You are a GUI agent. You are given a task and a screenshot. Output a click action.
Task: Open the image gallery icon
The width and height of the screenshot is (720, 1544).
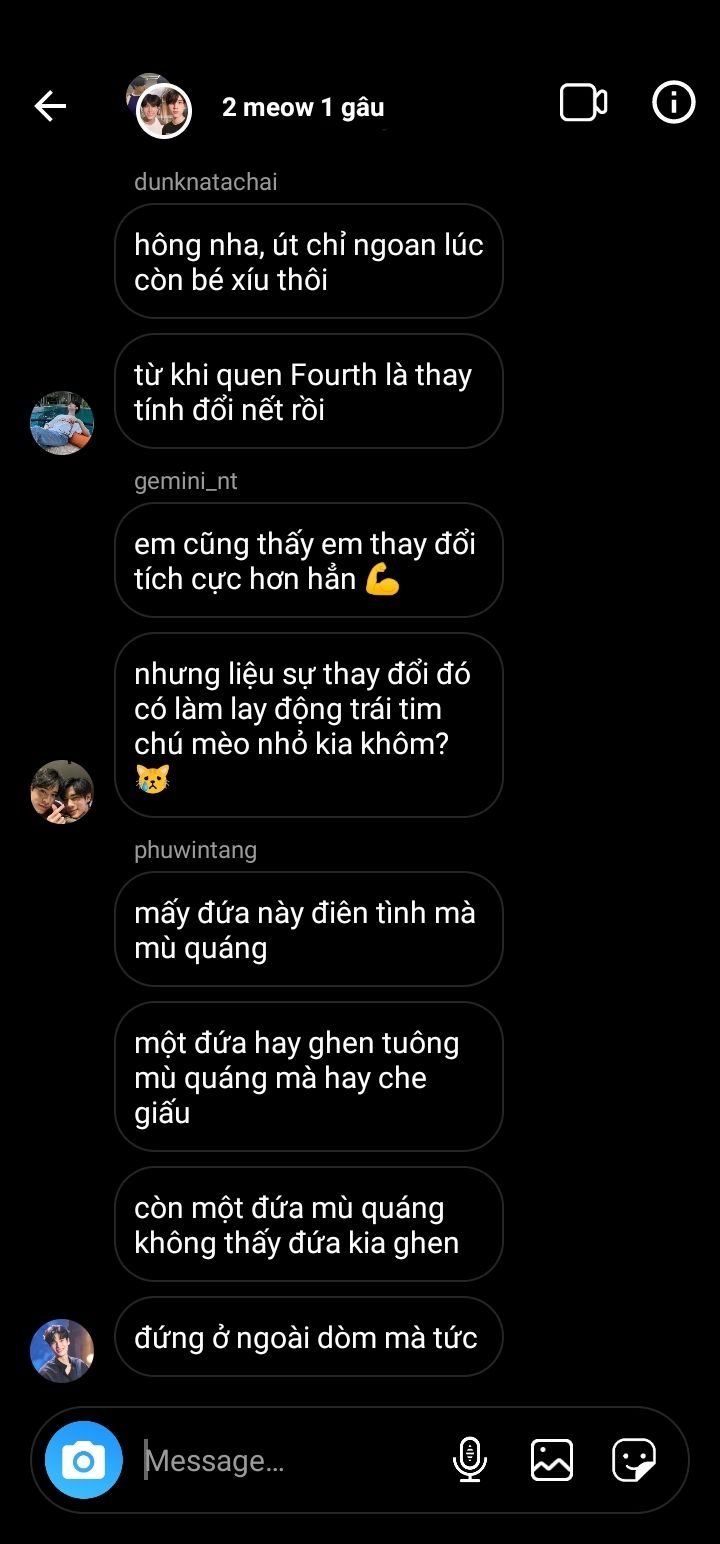[x=552, y=1460]
